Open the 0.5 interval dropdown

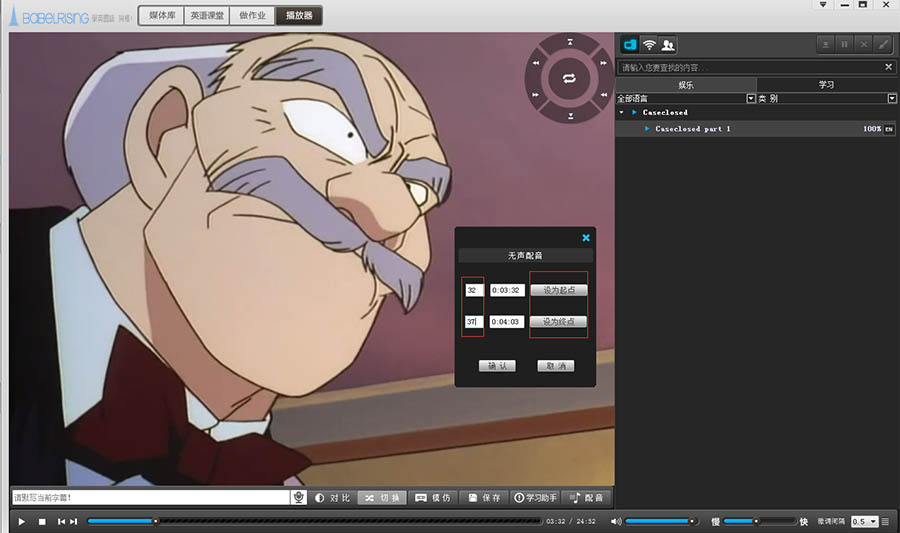click(x=874, y=522)
